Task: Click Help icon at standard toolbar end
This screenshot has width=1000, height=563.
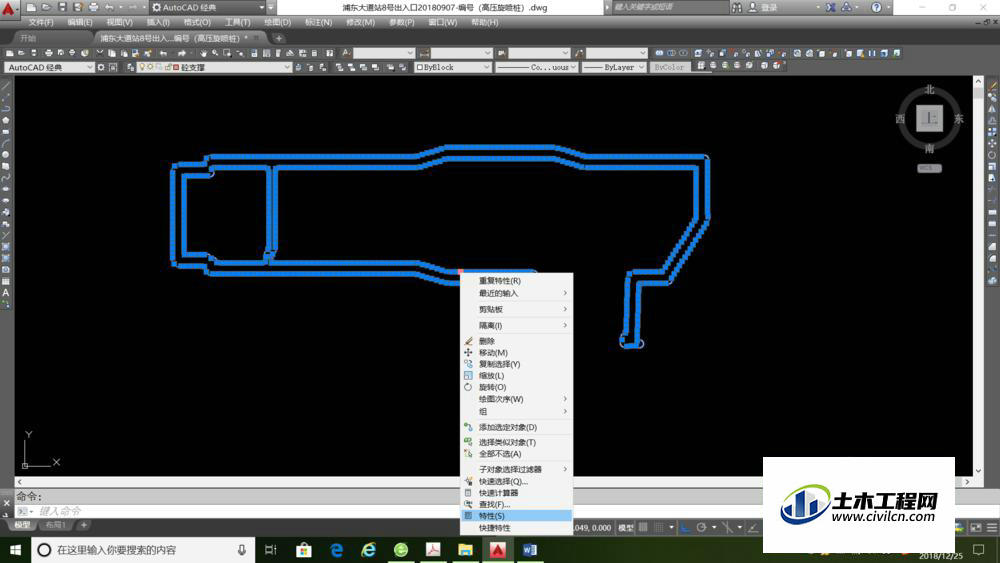Action: tap(330, 53)
